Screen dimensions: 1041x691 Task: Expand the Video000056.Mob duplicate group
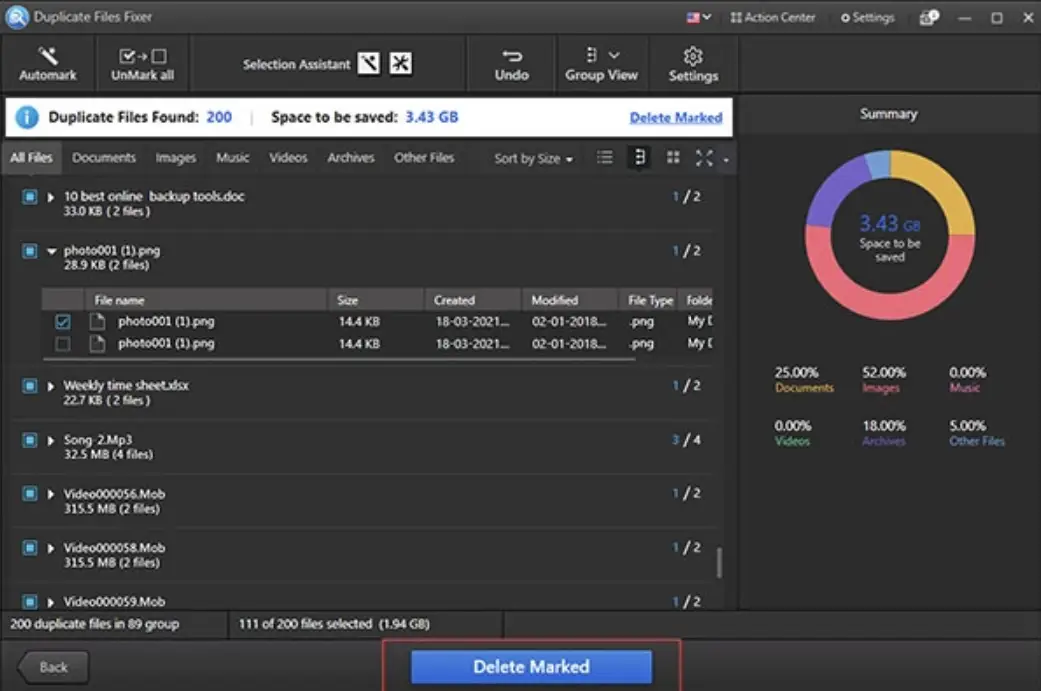[50, 493]
